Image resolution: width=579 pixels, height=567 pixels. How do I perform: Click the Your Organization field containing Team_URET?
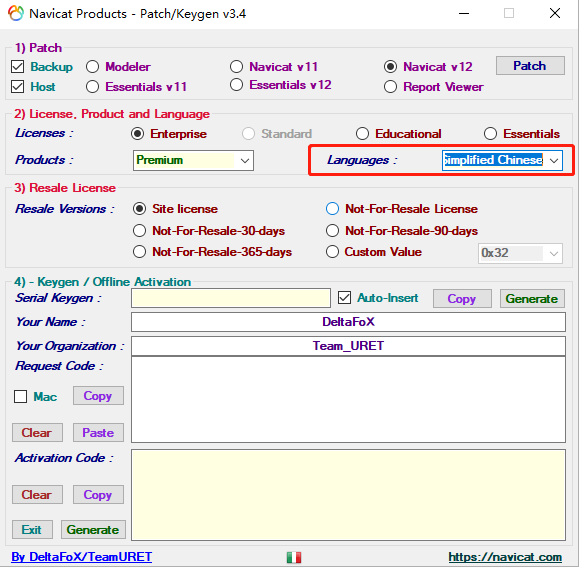pos(348,346)
